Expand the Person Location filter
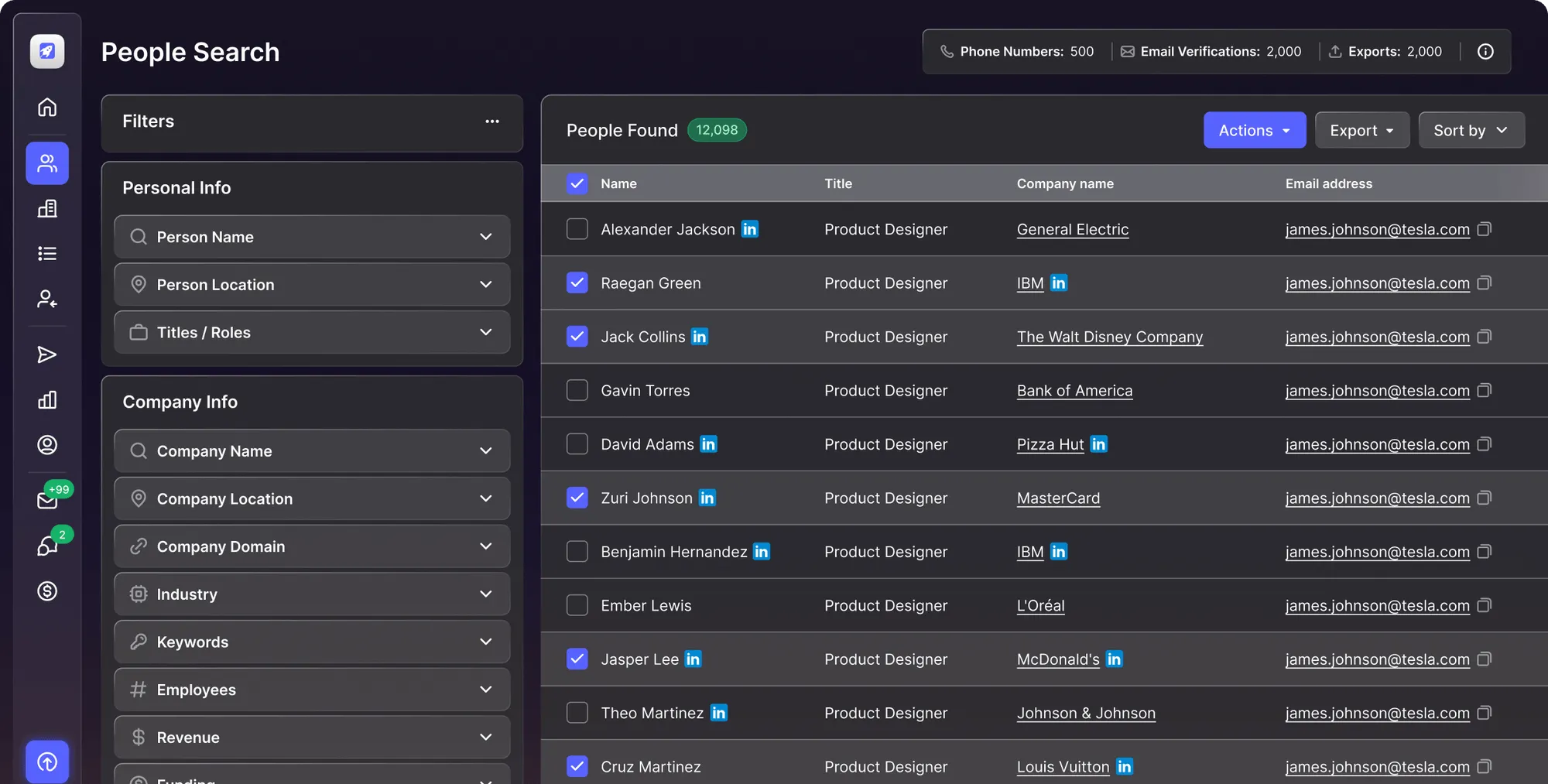Image resolution: width=1548 pixels, height=784 pixels. 312,285
